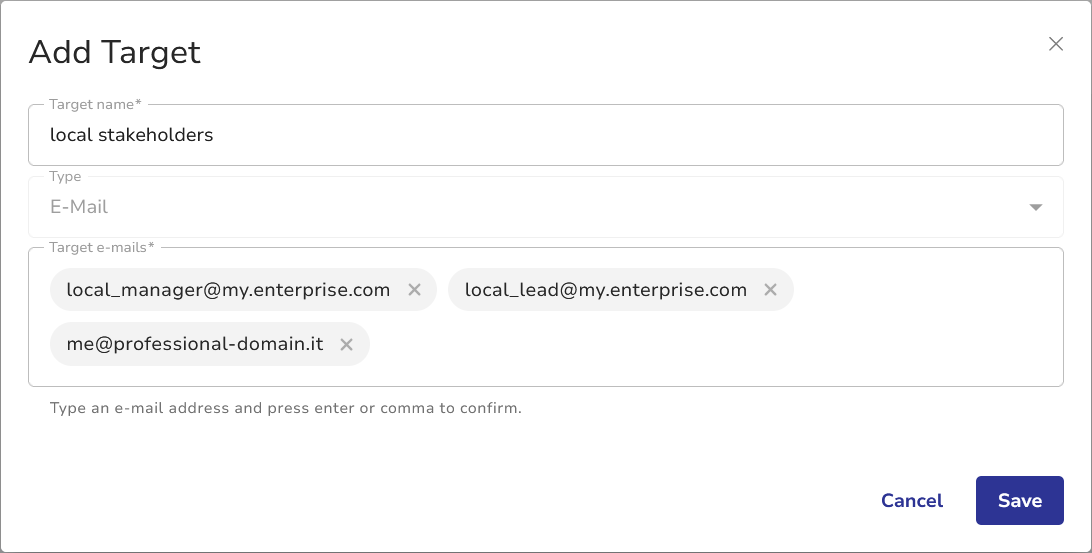Click the "E-Mail" value in Type field
Viewport: 1092px width, 553px height.
(x=79, y=208)
